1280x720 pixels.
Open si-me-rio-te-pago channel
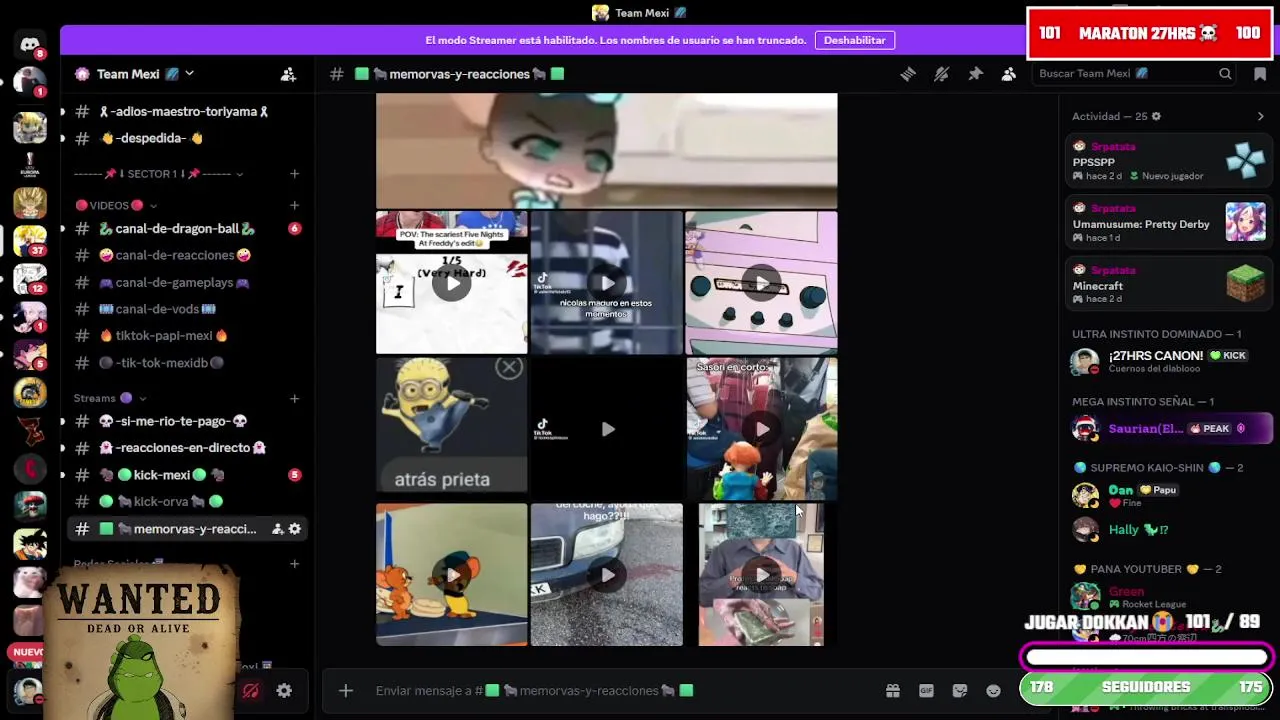click(186, 421)
